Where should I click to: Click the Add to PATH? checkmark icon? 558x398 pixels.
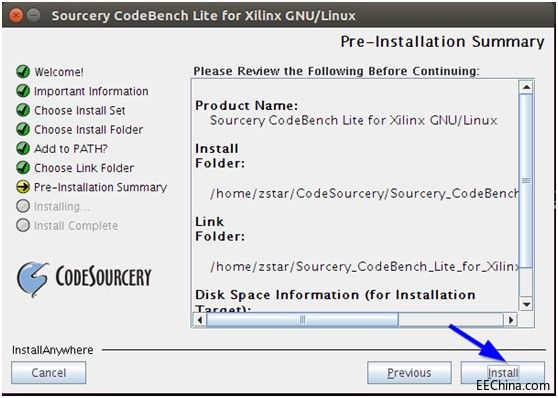pos(23,148)
